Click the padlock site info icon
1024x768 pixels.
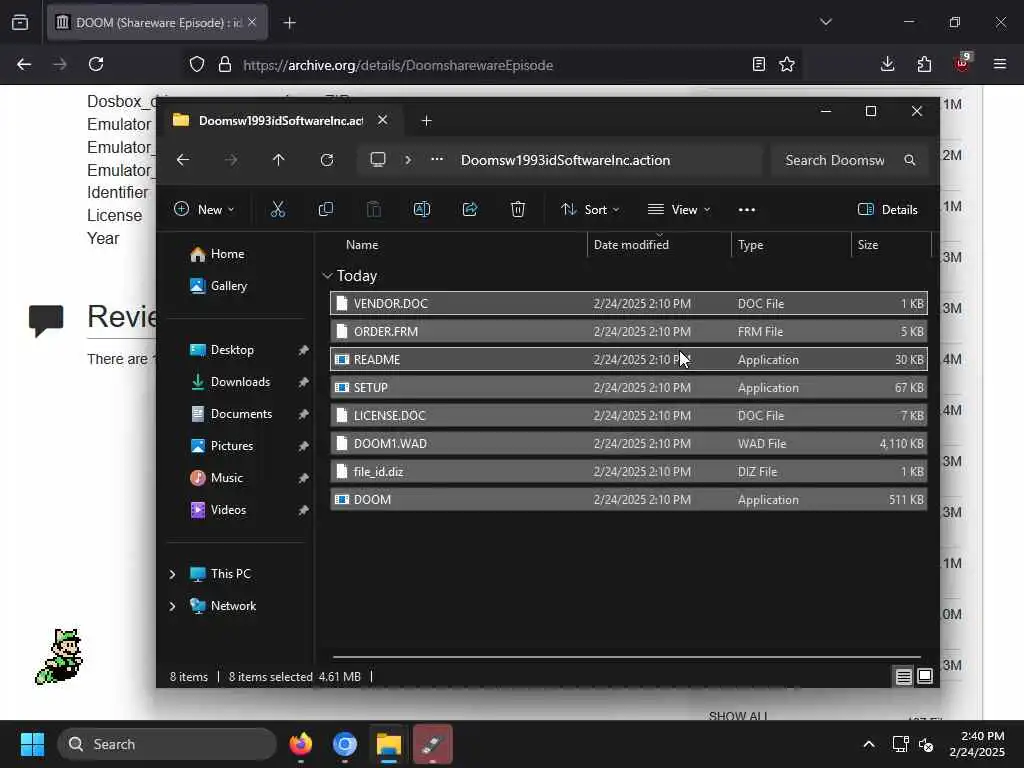tap(225, 64)
